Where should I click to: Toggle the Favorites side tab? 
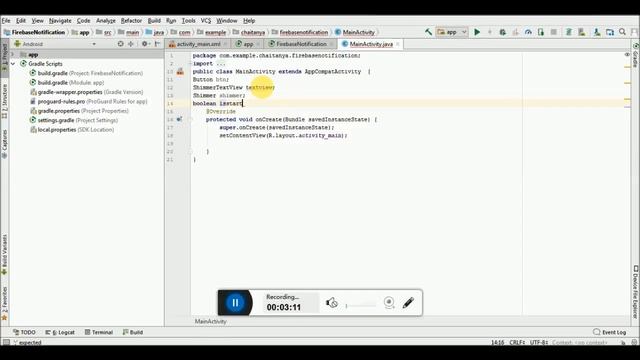click(4, 303)
